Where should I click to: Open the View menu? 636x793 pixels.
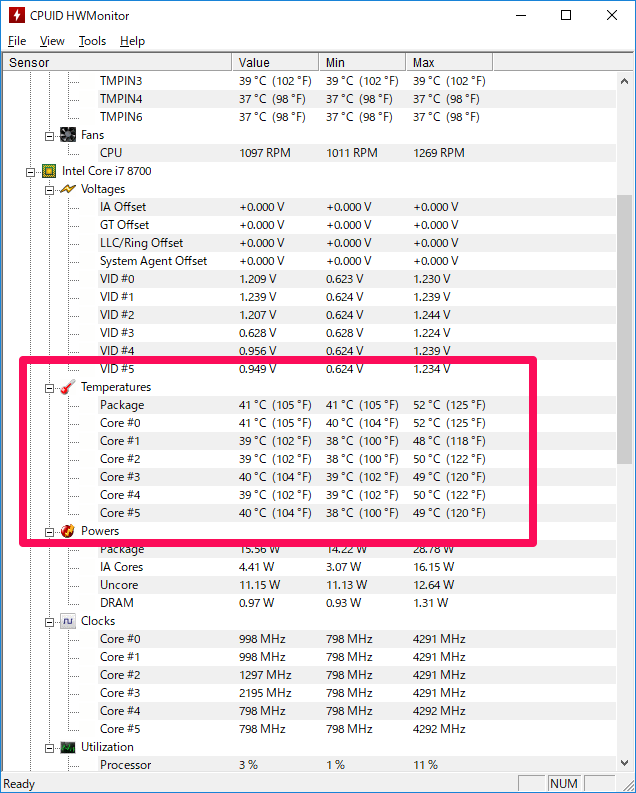tap(52, 41)
